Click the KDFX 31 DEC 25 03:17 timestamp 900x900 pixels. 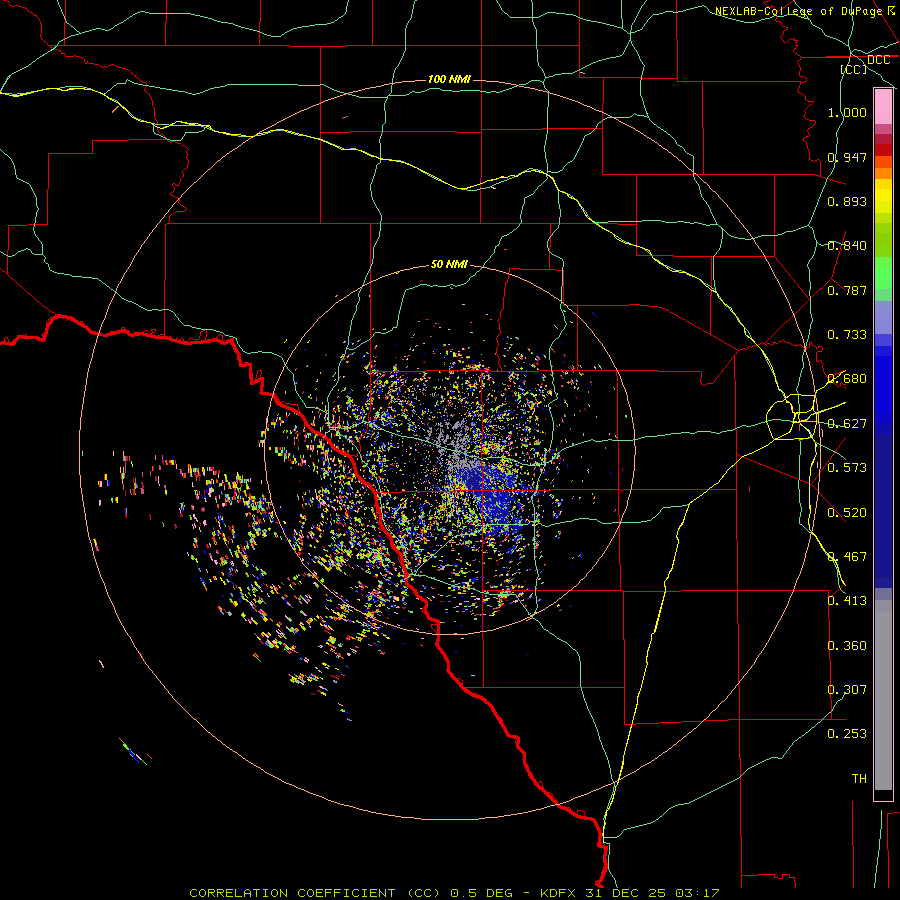630,893
